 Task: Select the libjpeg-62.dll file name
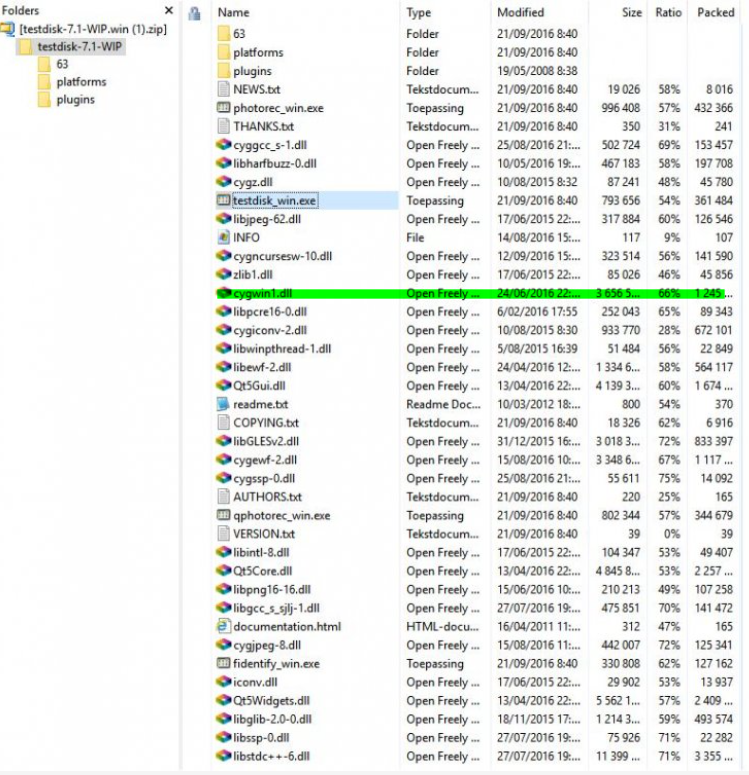tap(267, 219)
